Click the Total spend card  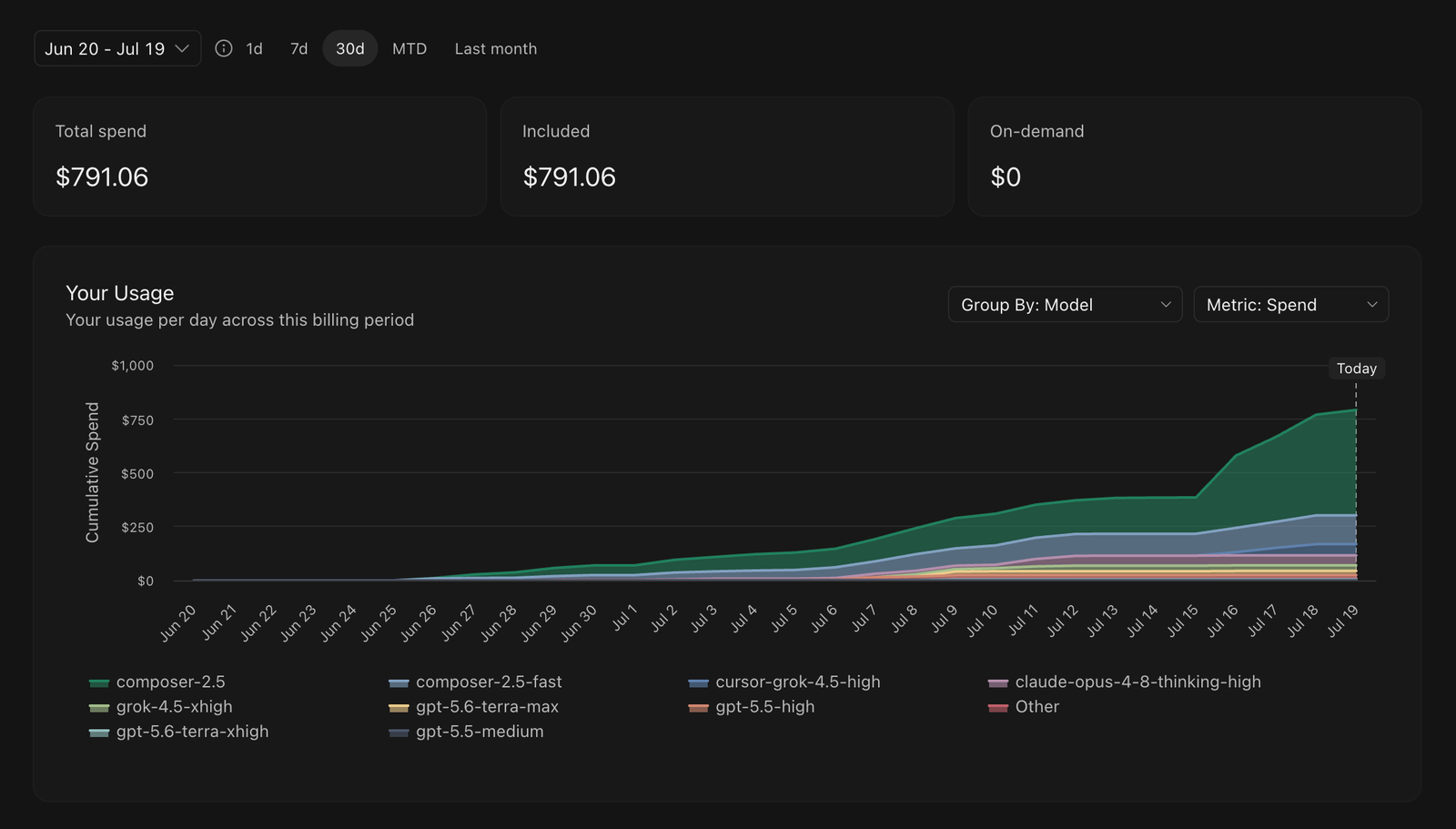(x=259, y=157)
